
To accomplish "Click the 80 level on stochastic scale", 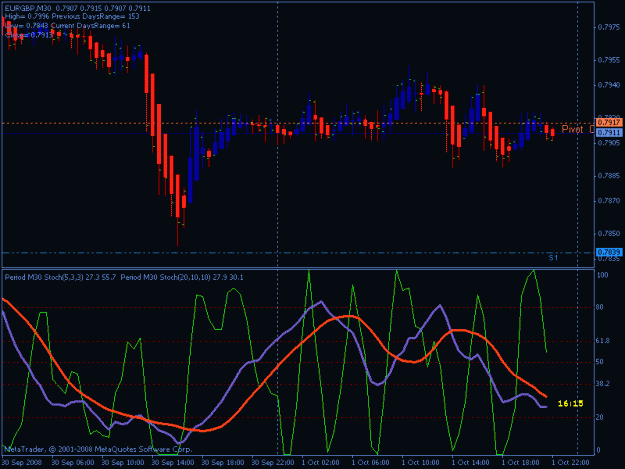I will click(x=600, y=307).
